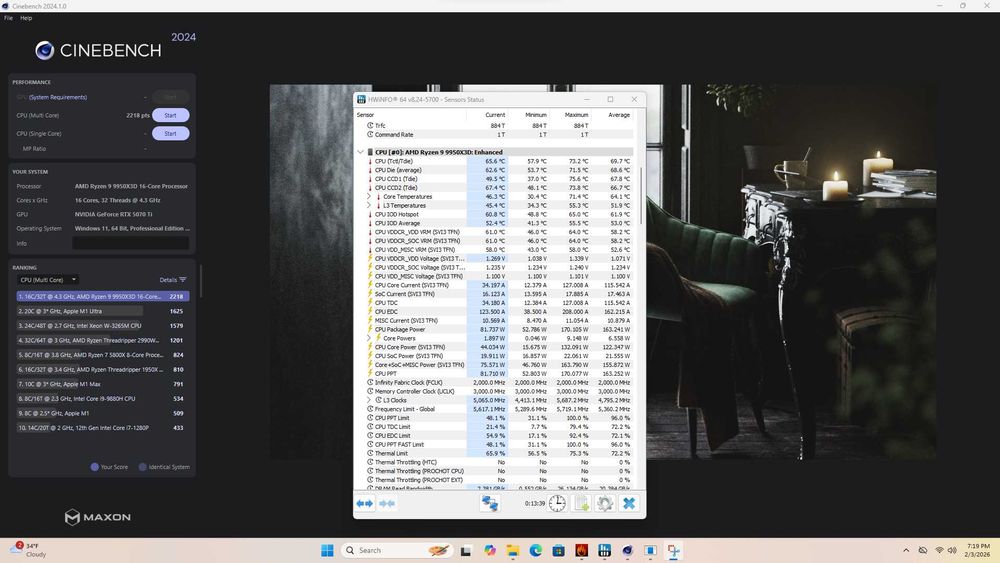
Task: Open Microsoft Store from the taskbar
Action: pos(558,550)
